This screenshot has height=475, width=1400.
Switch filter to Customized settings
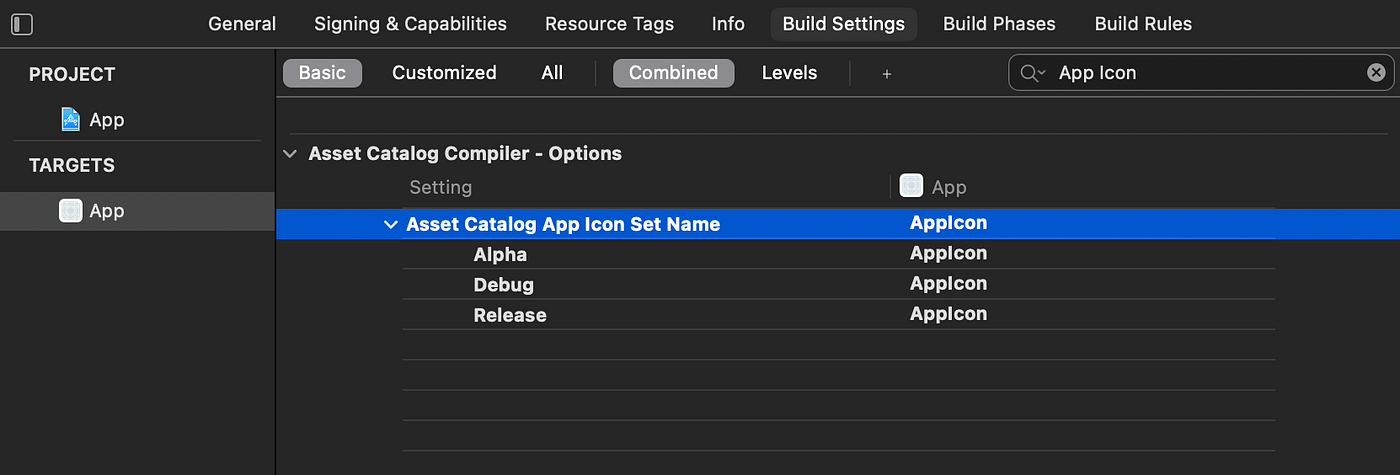(x=444, y=73)
